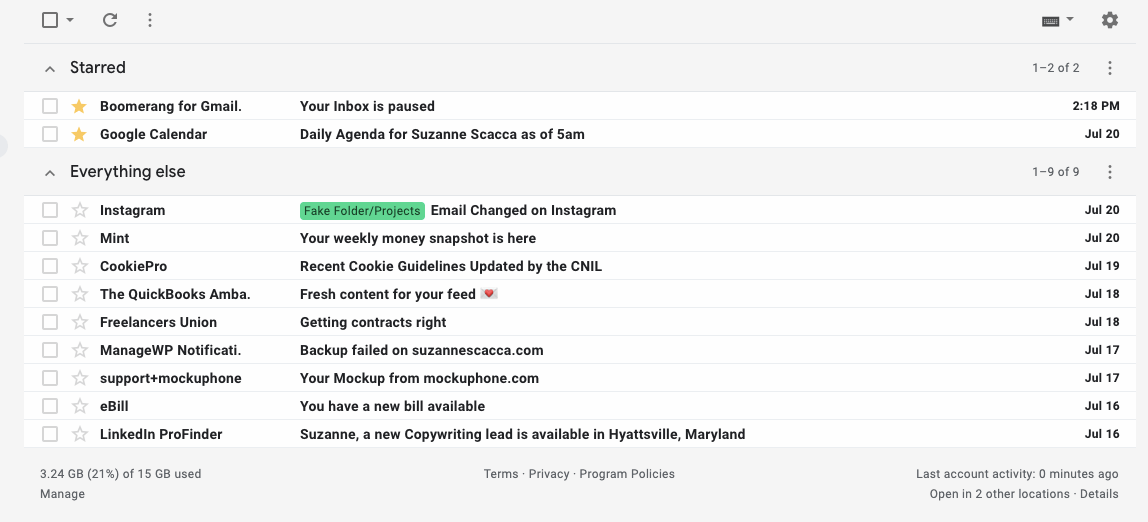Open 'Email Changed on Instagram' message

coord(523,210)
